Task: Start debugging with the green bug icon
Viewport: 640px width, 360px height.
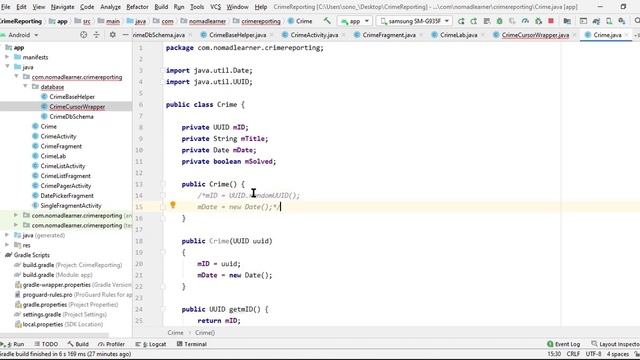Action: (499, 21)
